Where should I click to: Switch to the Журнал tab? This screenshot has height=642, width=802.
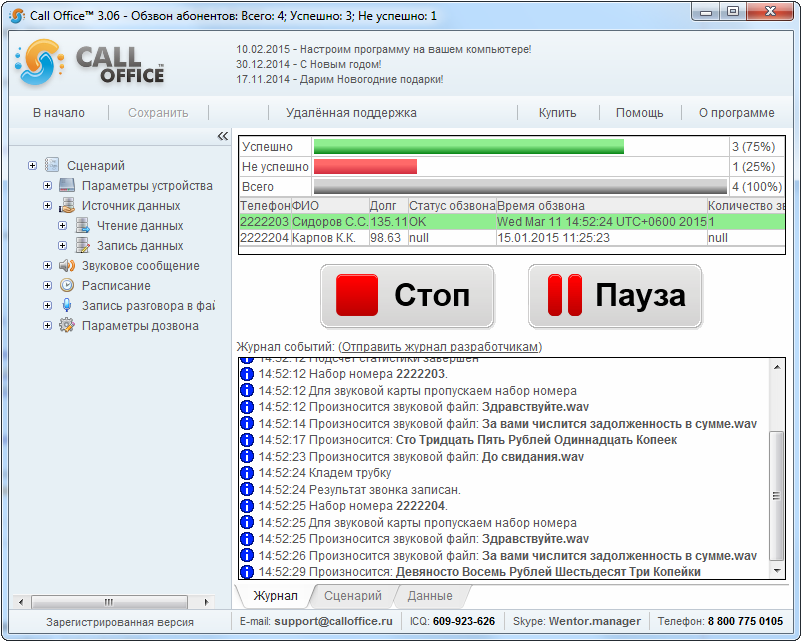[275, 595]
